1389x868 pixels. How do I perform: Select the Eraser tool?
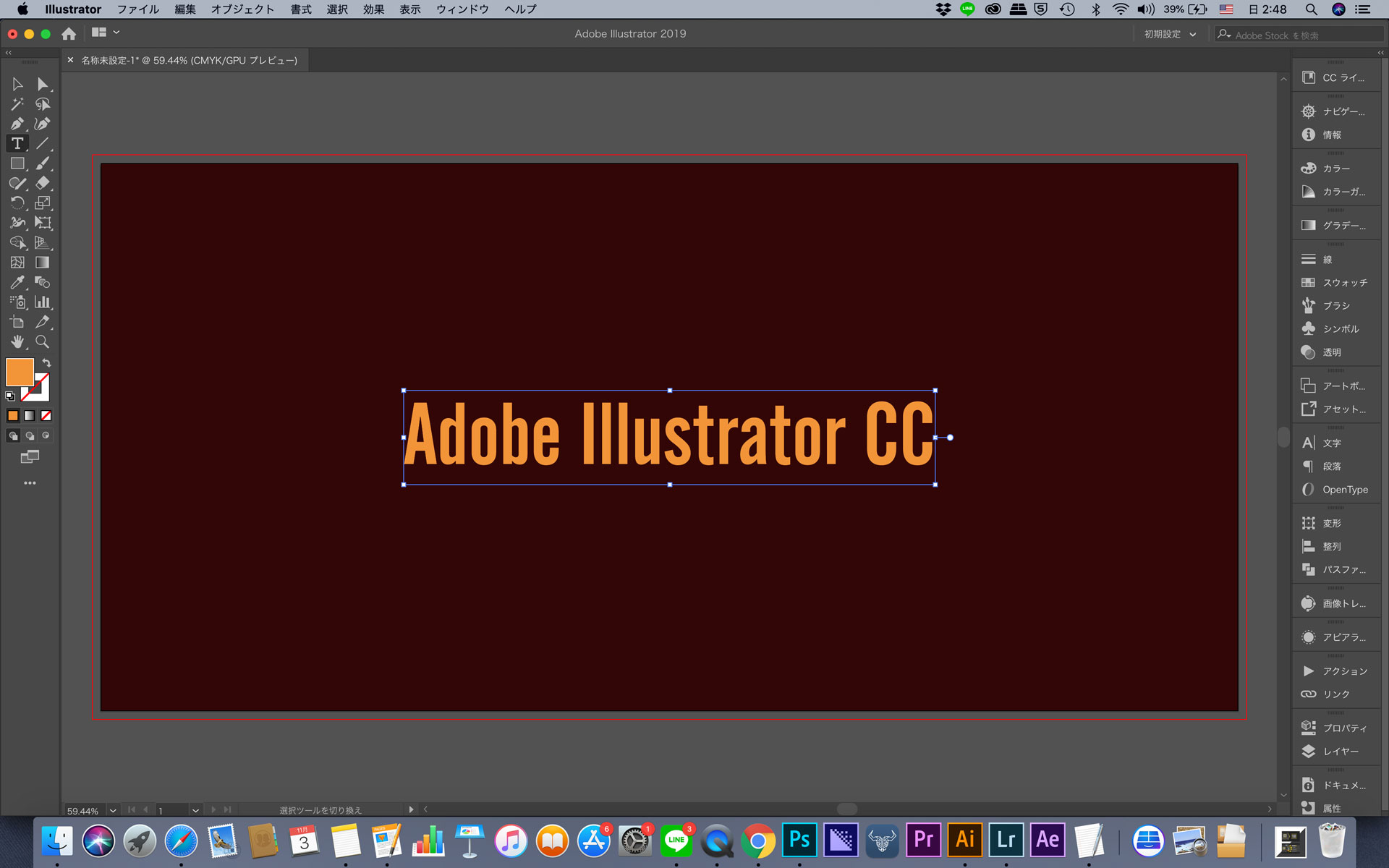(x=43, y=183)
